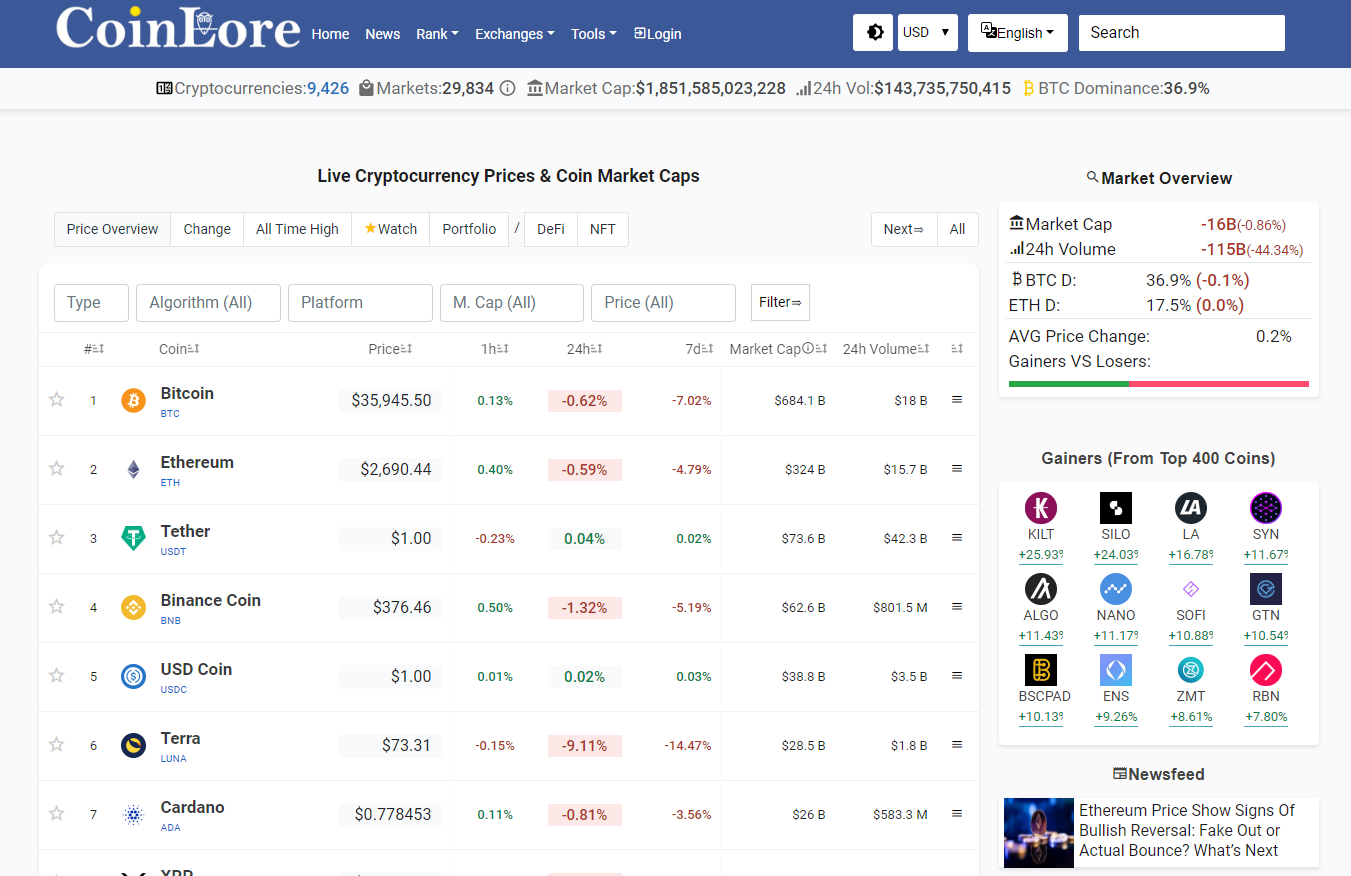
Task: Go to the Home nav link
Action: (x=330, y=34)
